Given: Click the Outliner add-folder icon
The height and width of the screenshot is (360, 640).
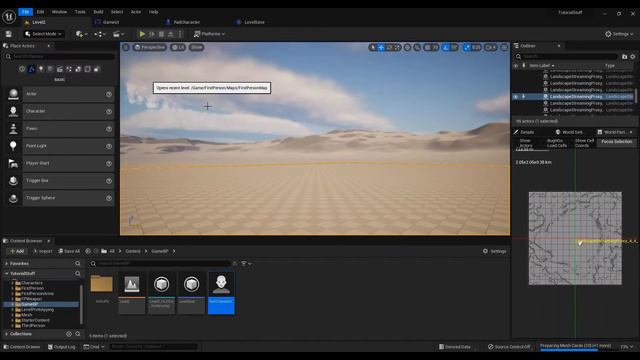Looking at the screenshot, I should 624,56.
